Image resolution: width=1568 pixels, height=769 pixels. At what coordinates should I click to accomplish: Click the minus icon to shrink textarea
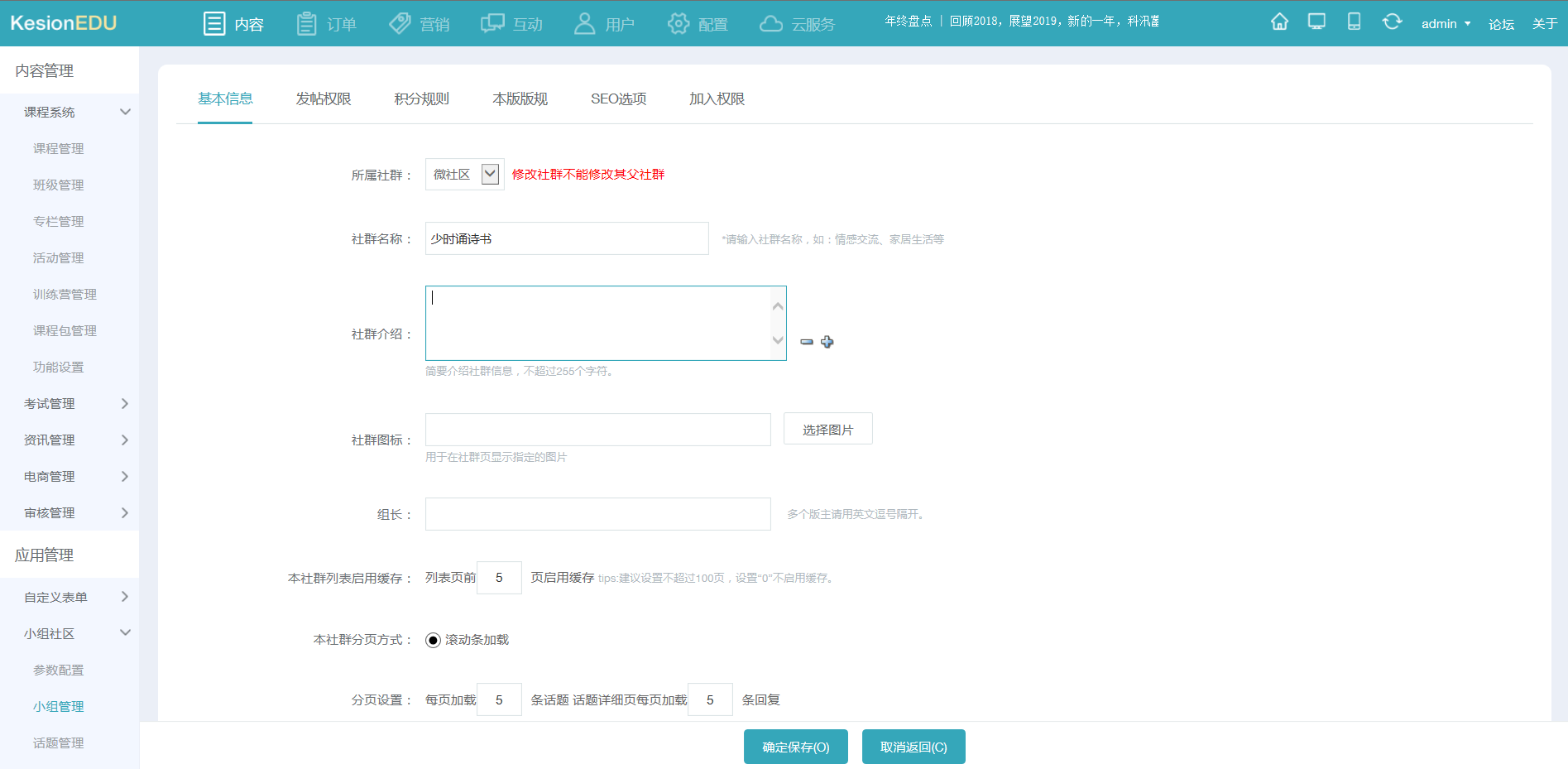click(807, 342)
